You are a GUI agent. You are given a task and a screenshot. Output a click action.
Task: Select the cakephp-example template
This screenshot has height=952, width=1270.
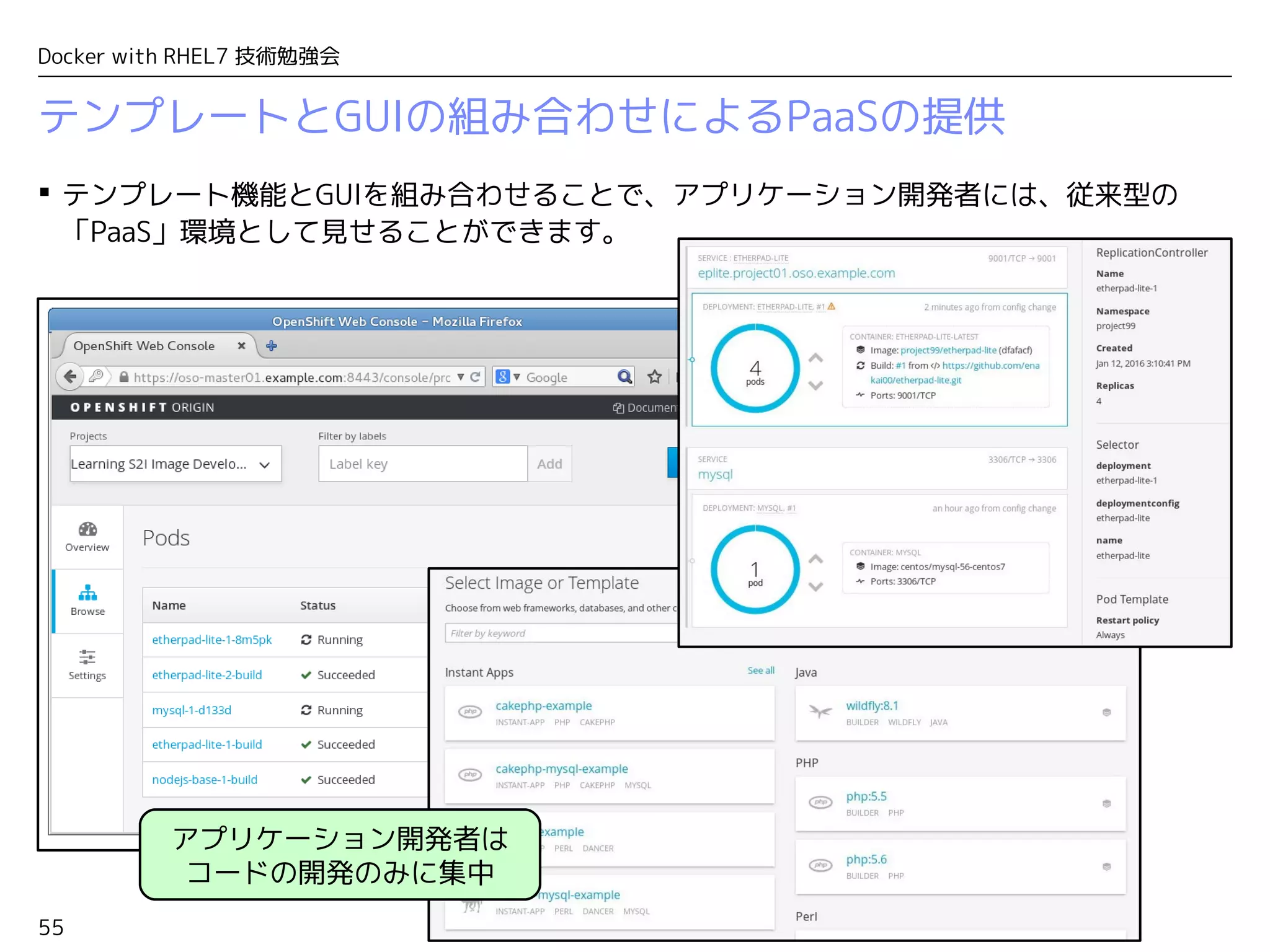(x=544, y=706)
